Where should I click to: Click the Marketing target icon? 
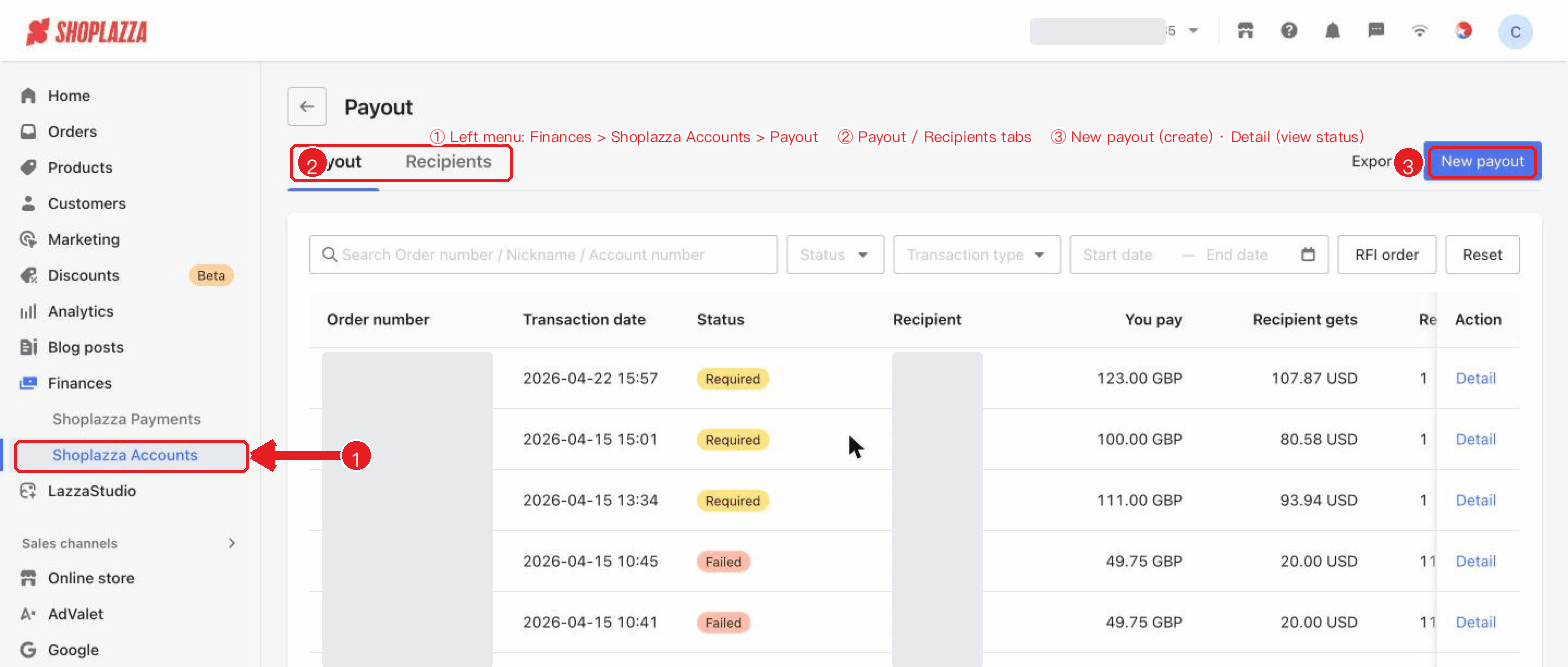28,240
